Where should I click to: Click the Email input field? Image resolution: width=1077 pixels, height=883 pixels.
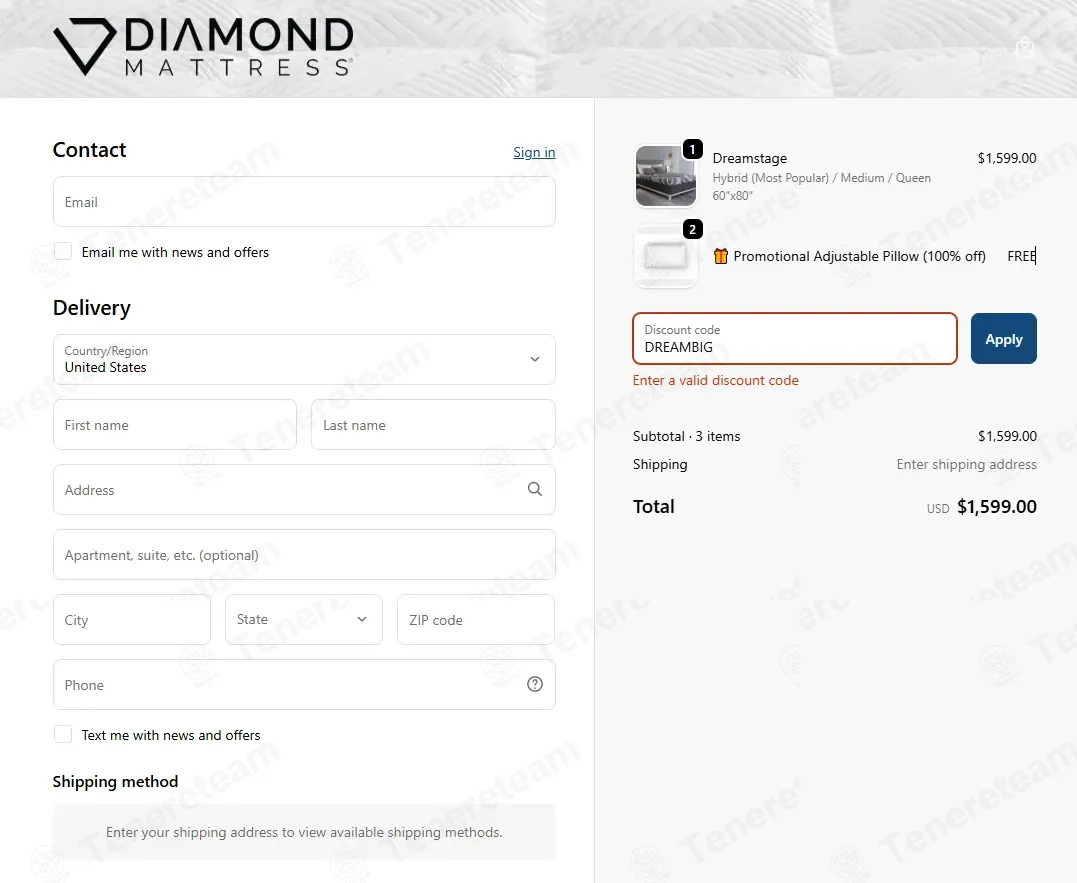coord(304,202)
